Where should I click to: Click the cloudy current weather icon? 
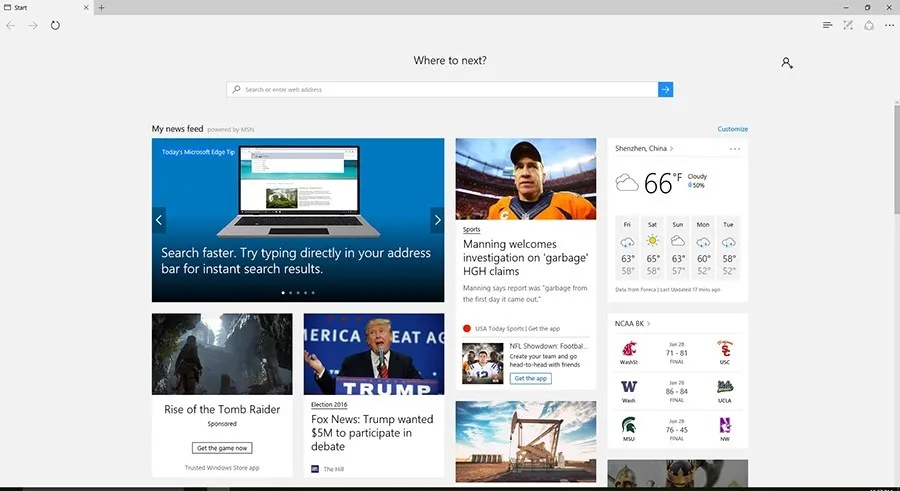coord(627,183)
